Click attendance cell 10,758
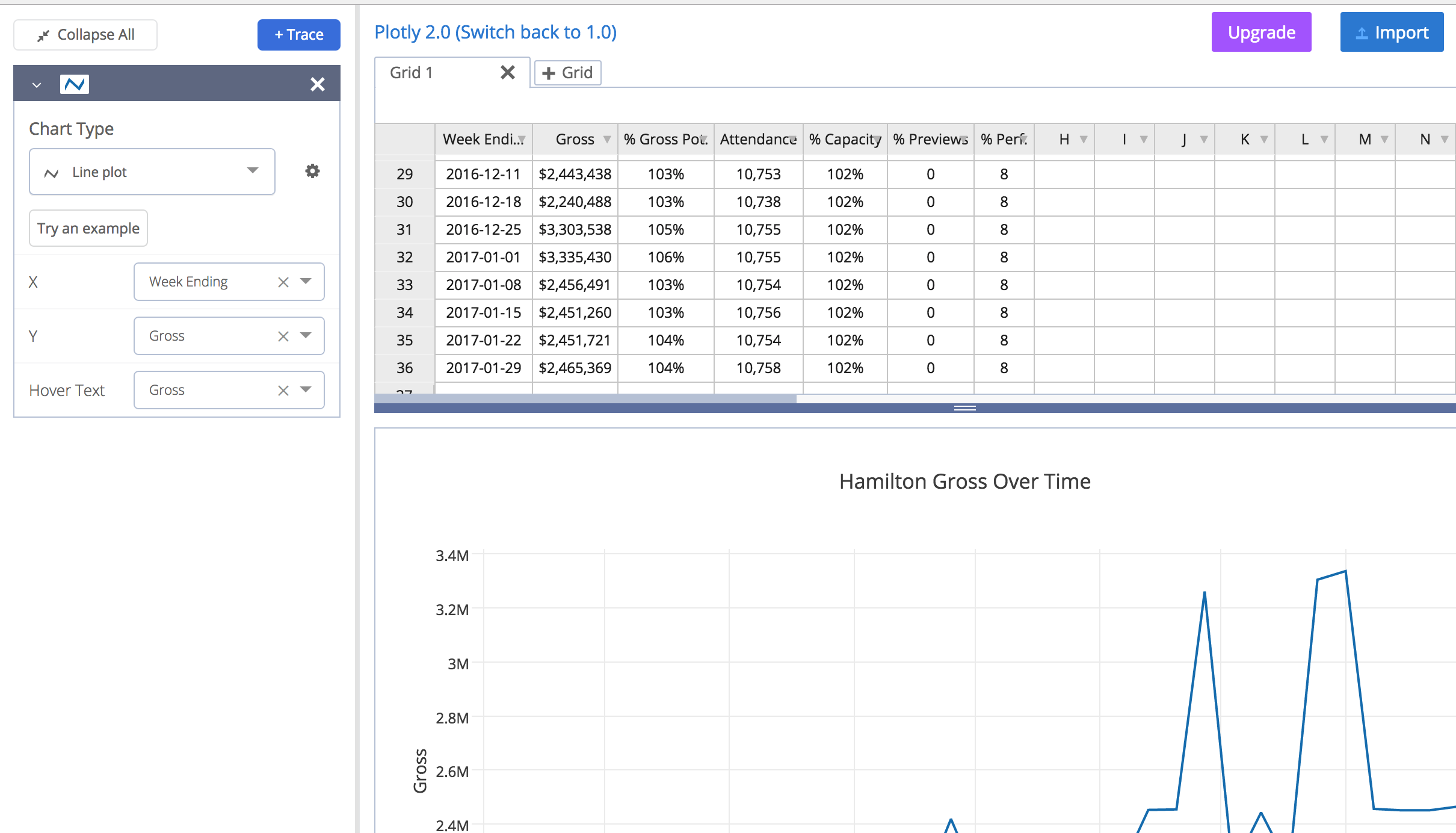 pyautogui.click(x=758, y=368)
